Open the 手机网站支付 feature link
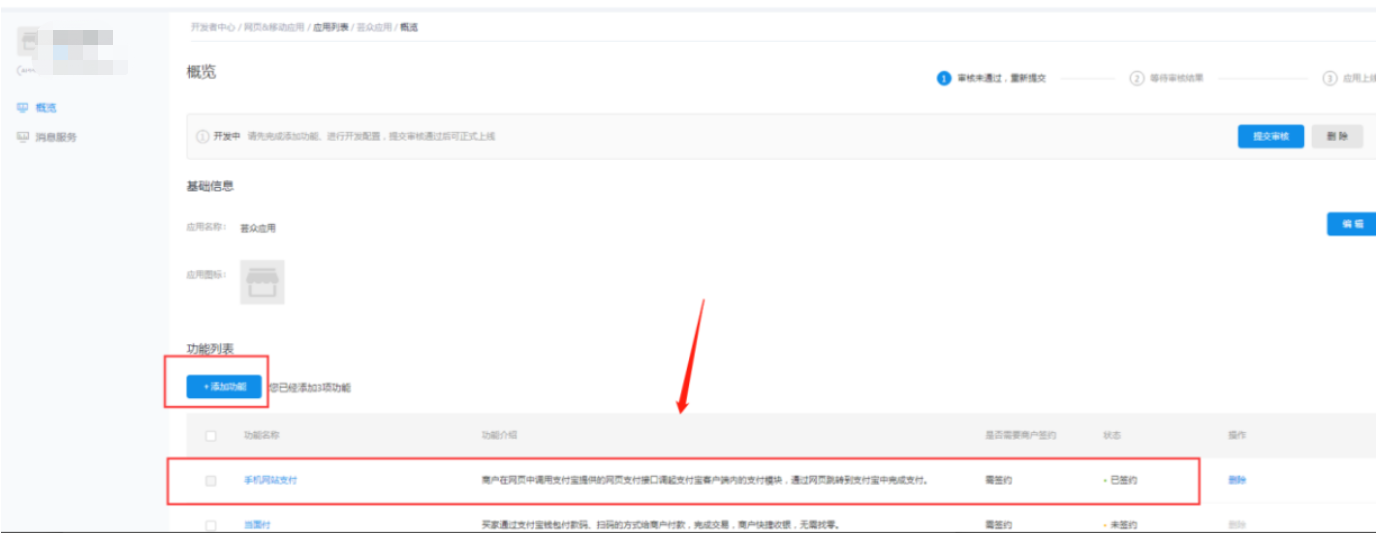 tap(270, 481)
